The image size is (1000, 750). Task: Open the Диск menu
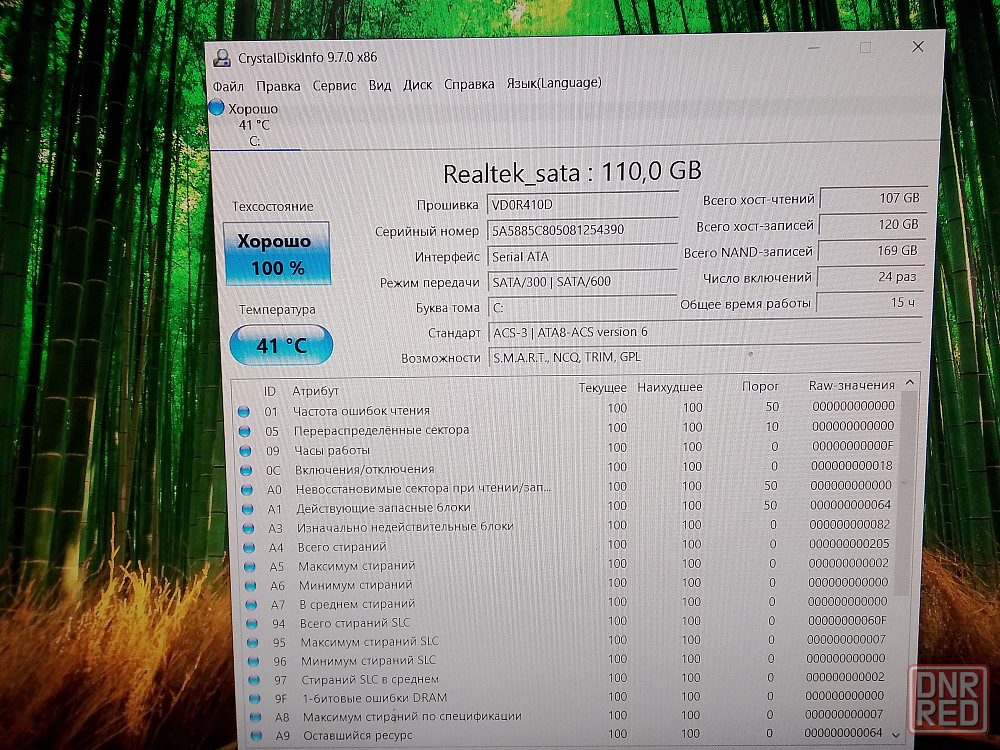point(417,85)
